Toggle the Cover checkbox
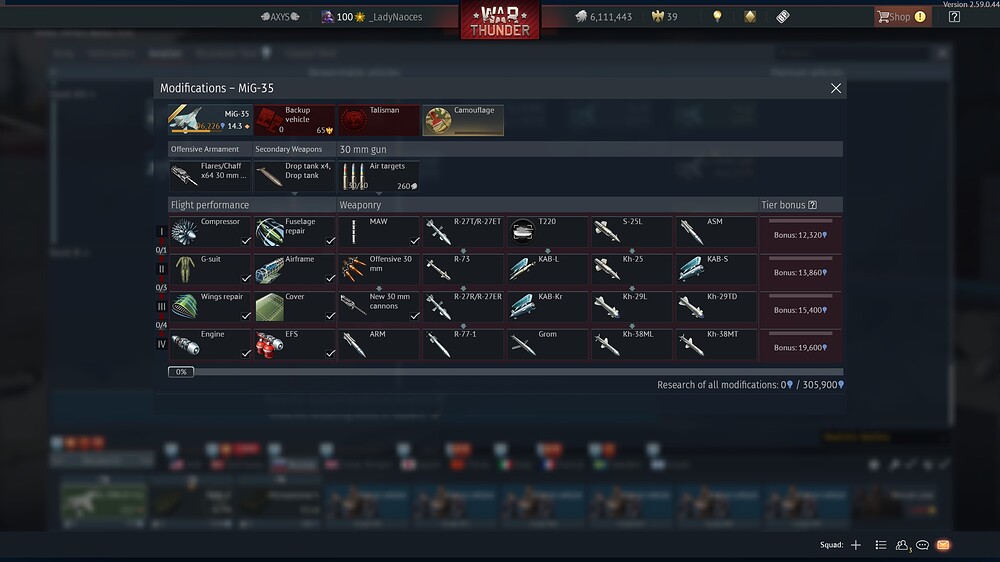Viewport: 1000px width, 562px height. pyautogui.click(x=330, y=316)
